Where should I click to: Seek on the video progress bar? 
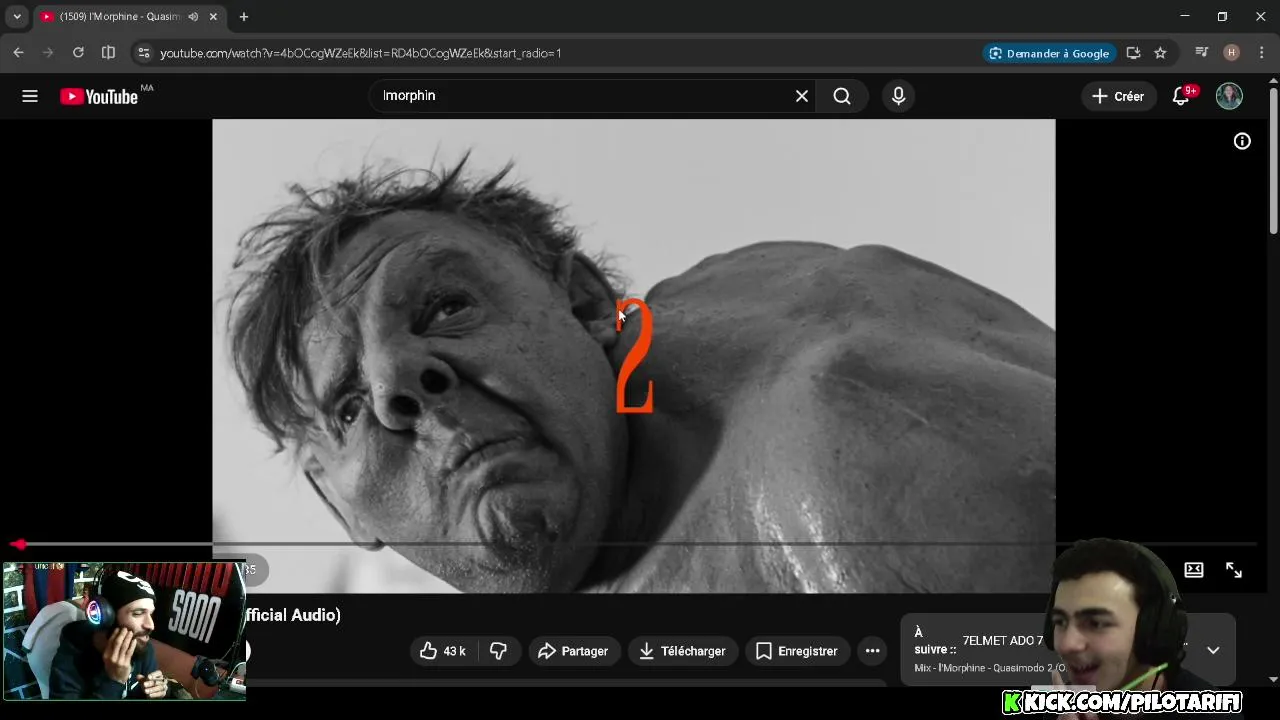click(x=634, y=544)
